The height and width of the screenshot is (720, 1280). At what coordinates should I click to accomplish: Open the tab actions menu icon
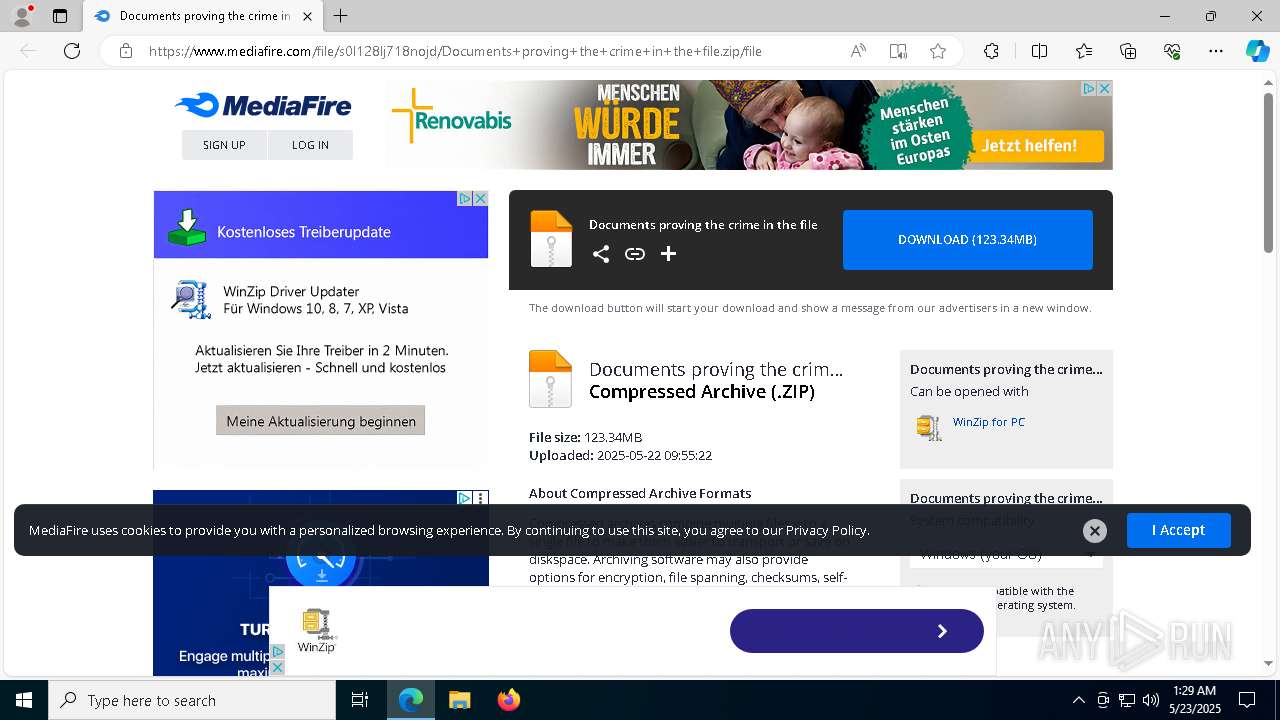coord(60,16)
